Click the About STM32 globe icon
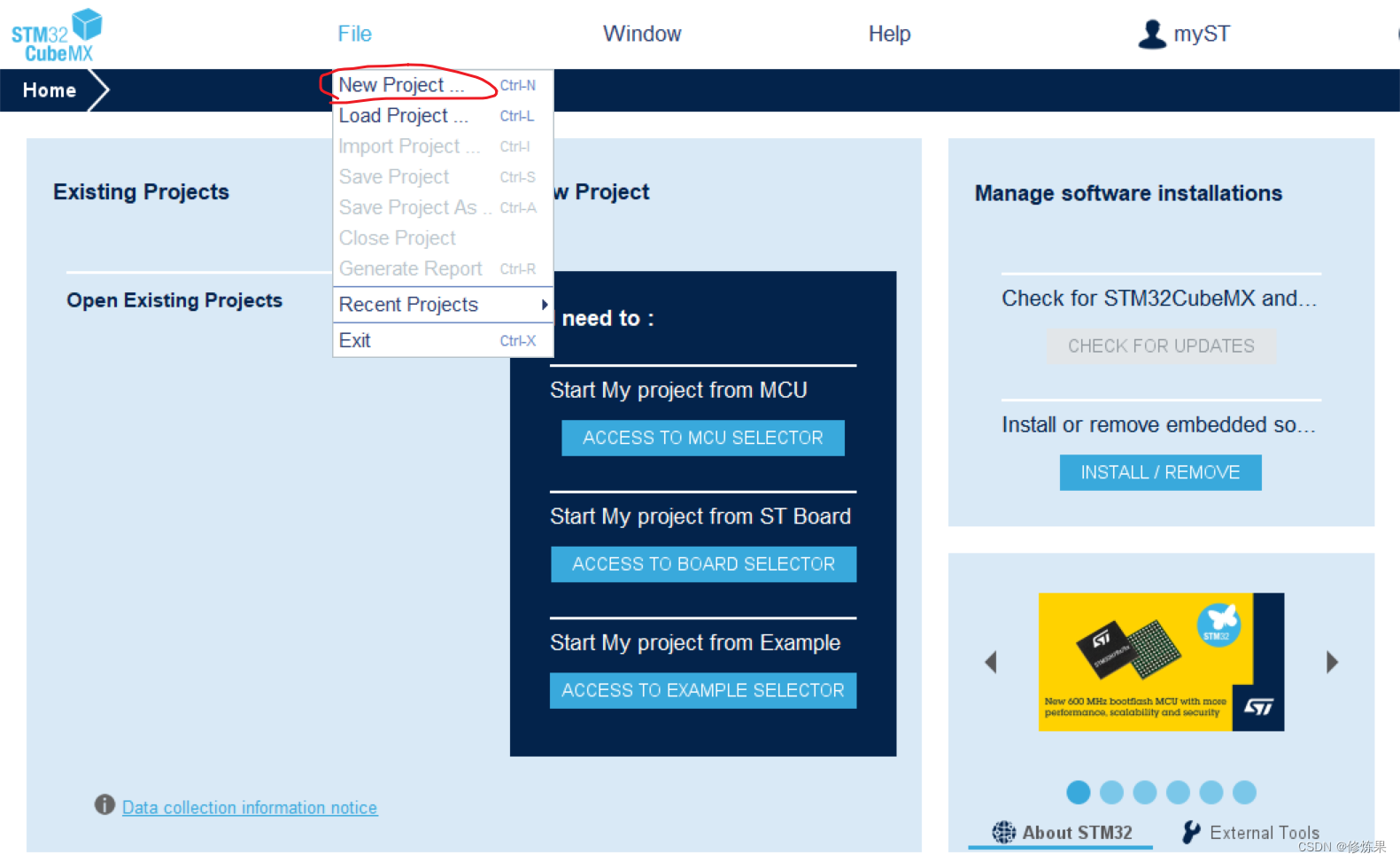Screen dimensions: 1400x862 1003,832
